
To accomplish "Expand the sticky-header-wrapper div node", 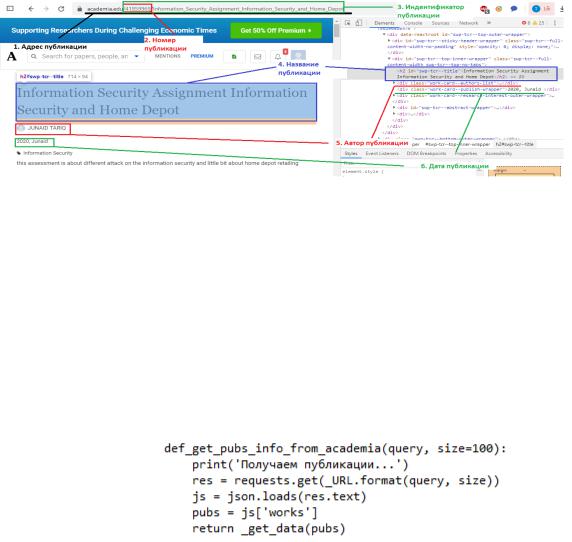I will [x=389, y=40].
